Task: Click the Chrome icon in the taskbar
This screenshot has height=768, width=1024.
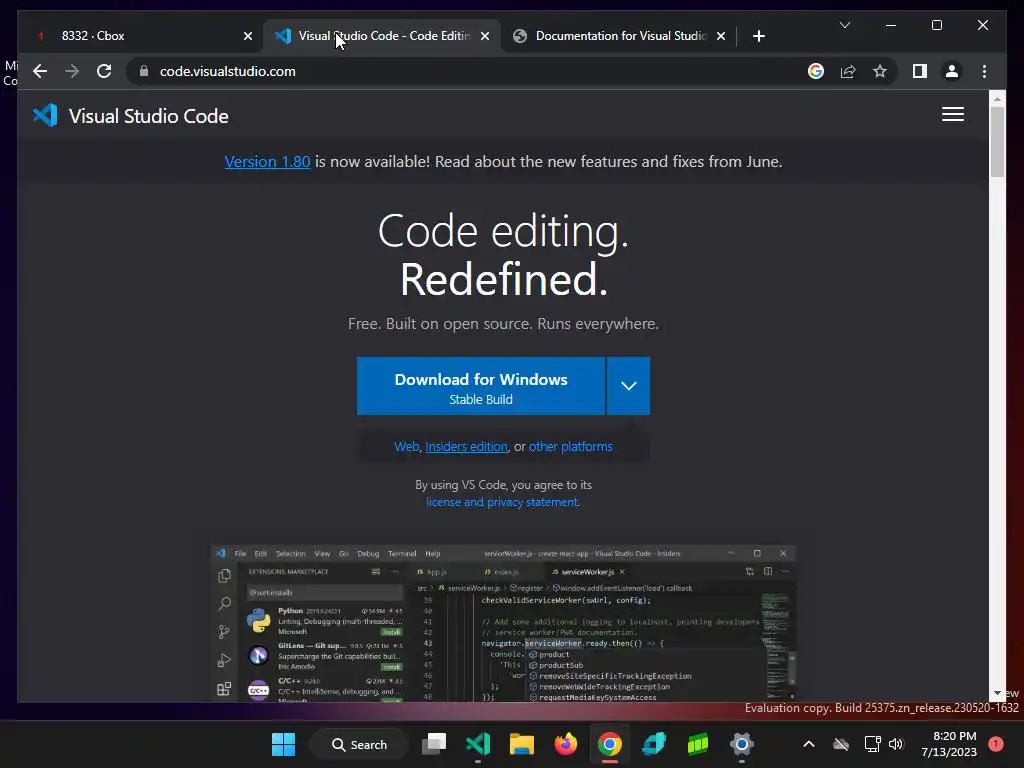Action: point(609,744)
